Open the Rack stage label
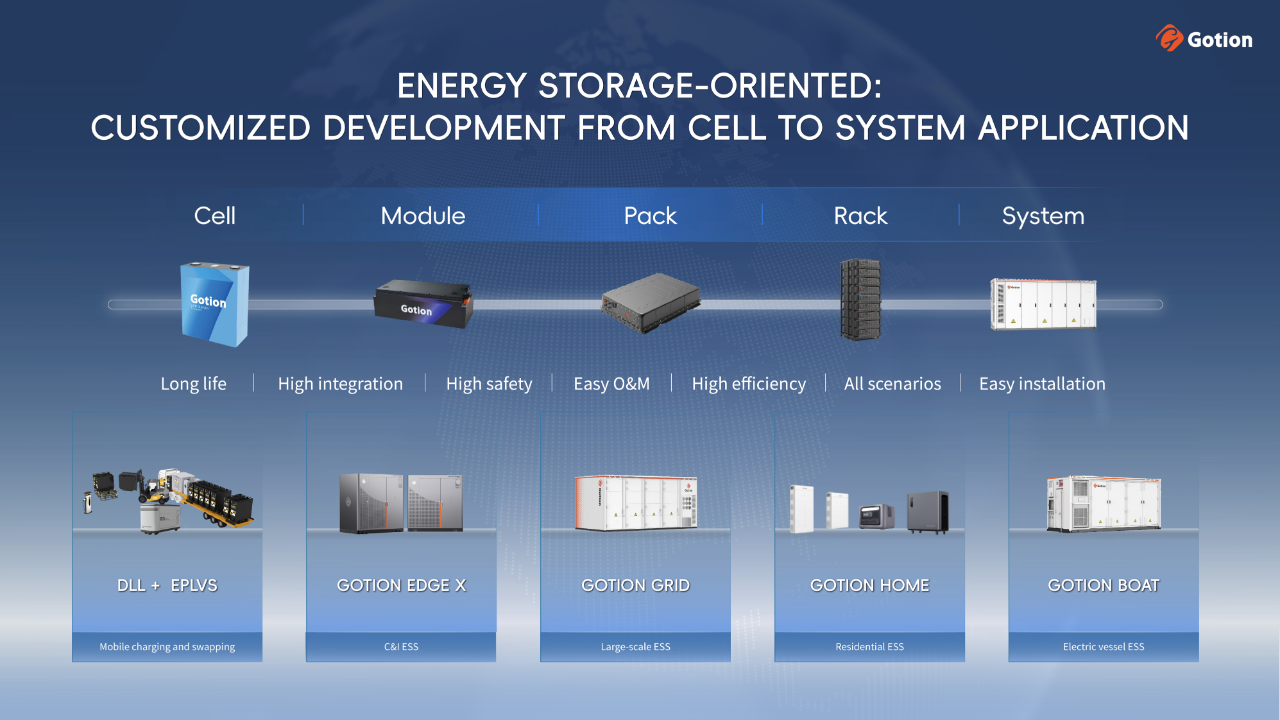Image resolution: width=1280 pixels, height=720 pixels. (x=861, y=216)
